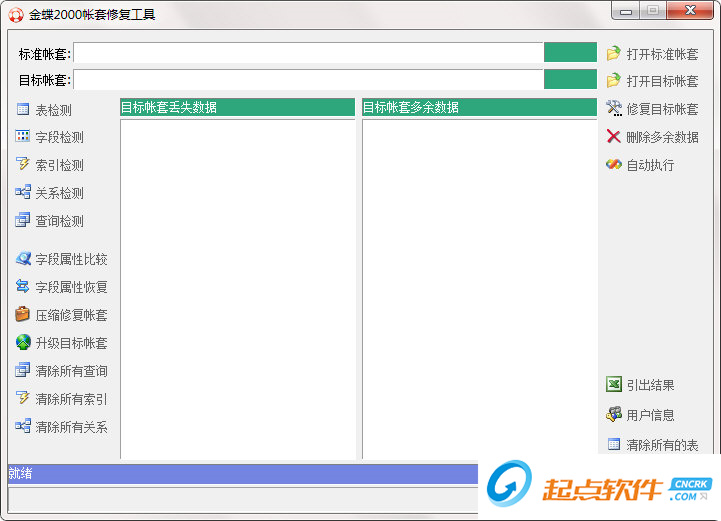Click the 清除所有索引 lightning icon

click(23, 398)
